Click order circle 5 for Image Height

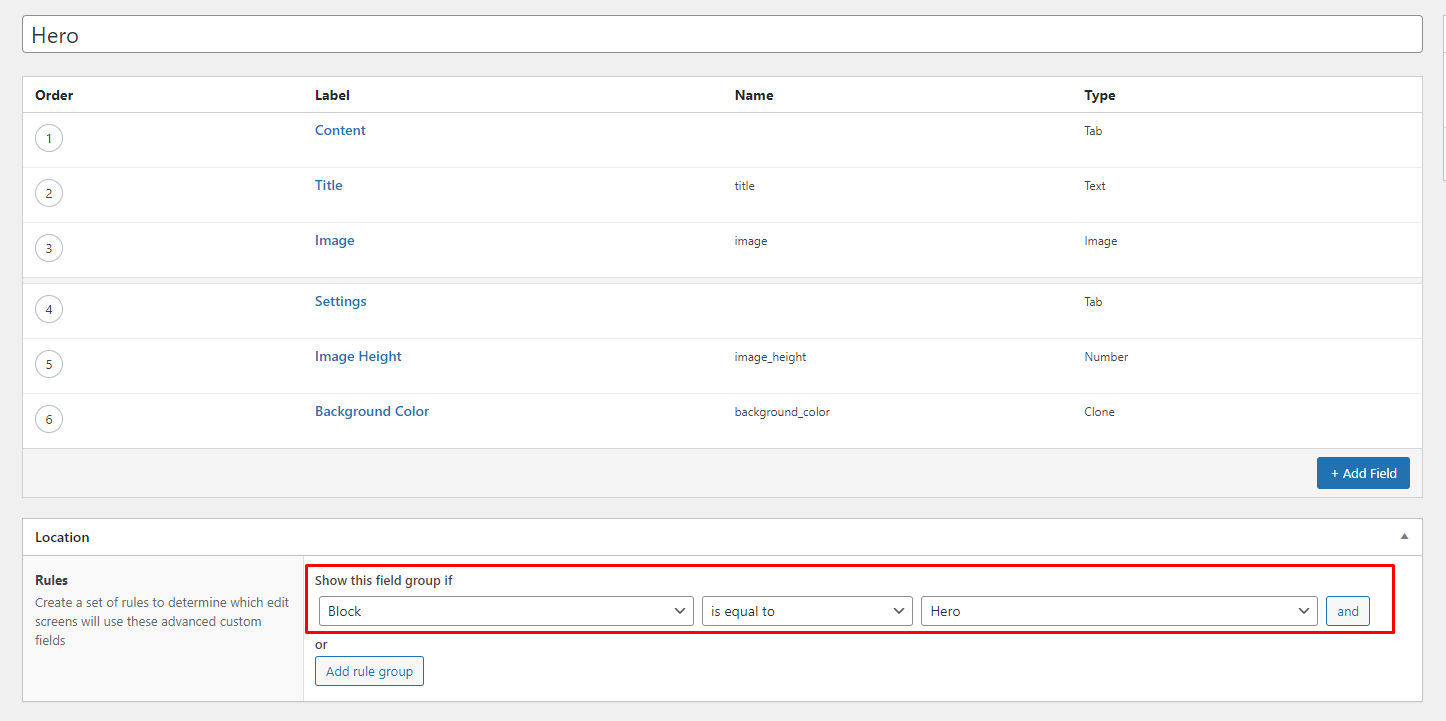pyautogui.click(x=49, y=364)
